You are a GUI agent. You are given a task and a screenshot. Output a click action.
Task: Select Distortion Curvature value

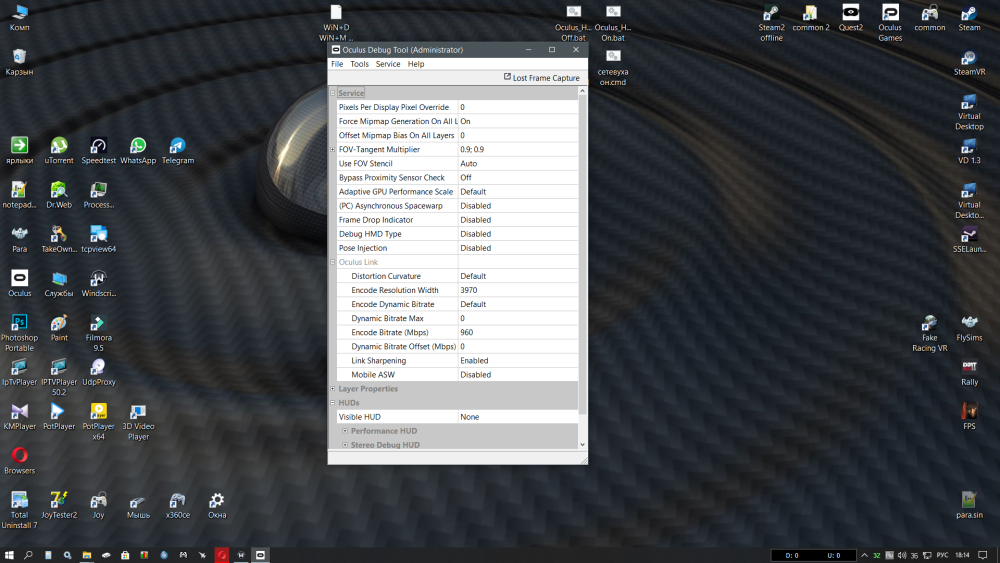pos(518,276)
